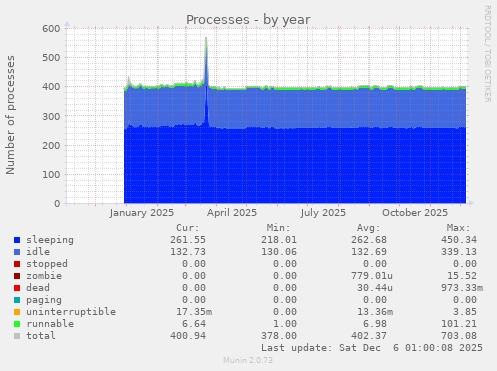Click runnable max value 101.21
This screenshot has width=497, height=371.
point(459,324)
